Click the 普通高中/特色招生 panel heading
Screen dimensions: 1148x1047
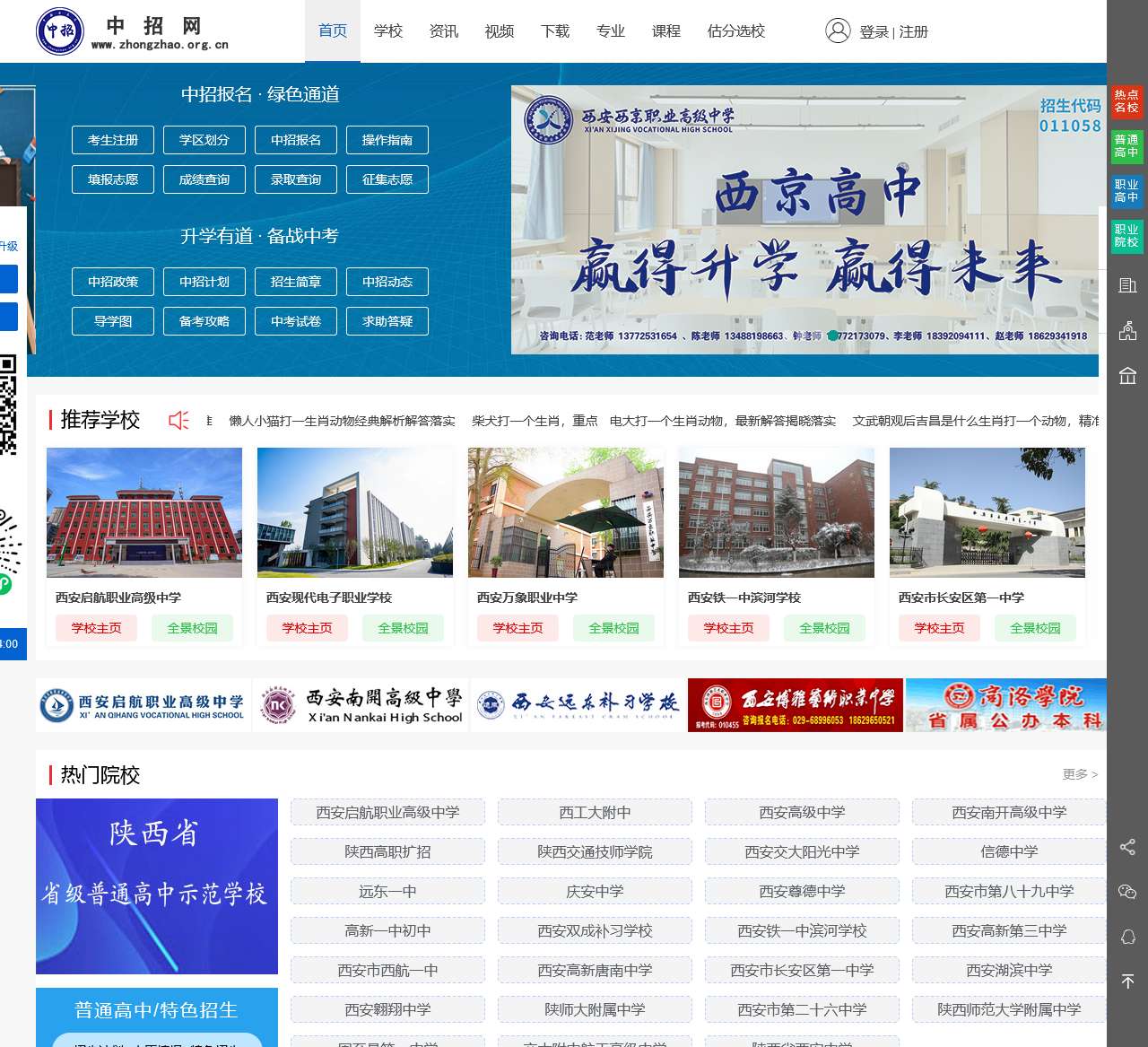click(x=156, y=1010)
